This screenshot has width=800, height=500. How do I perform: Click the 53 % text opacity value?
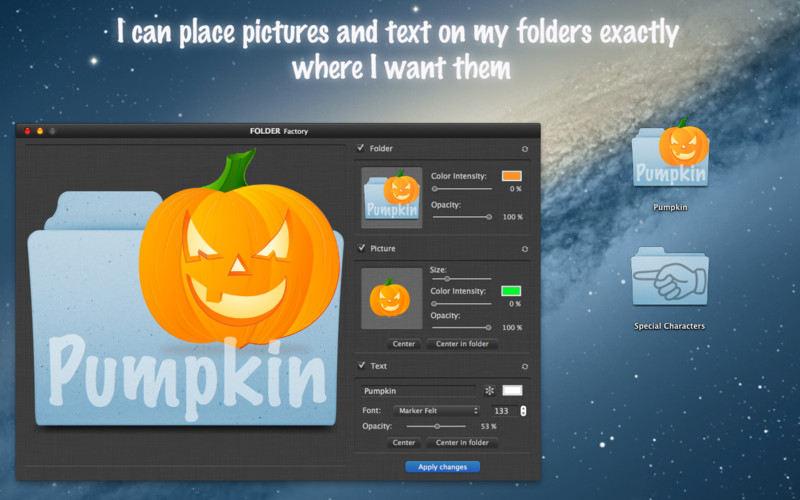488,426
